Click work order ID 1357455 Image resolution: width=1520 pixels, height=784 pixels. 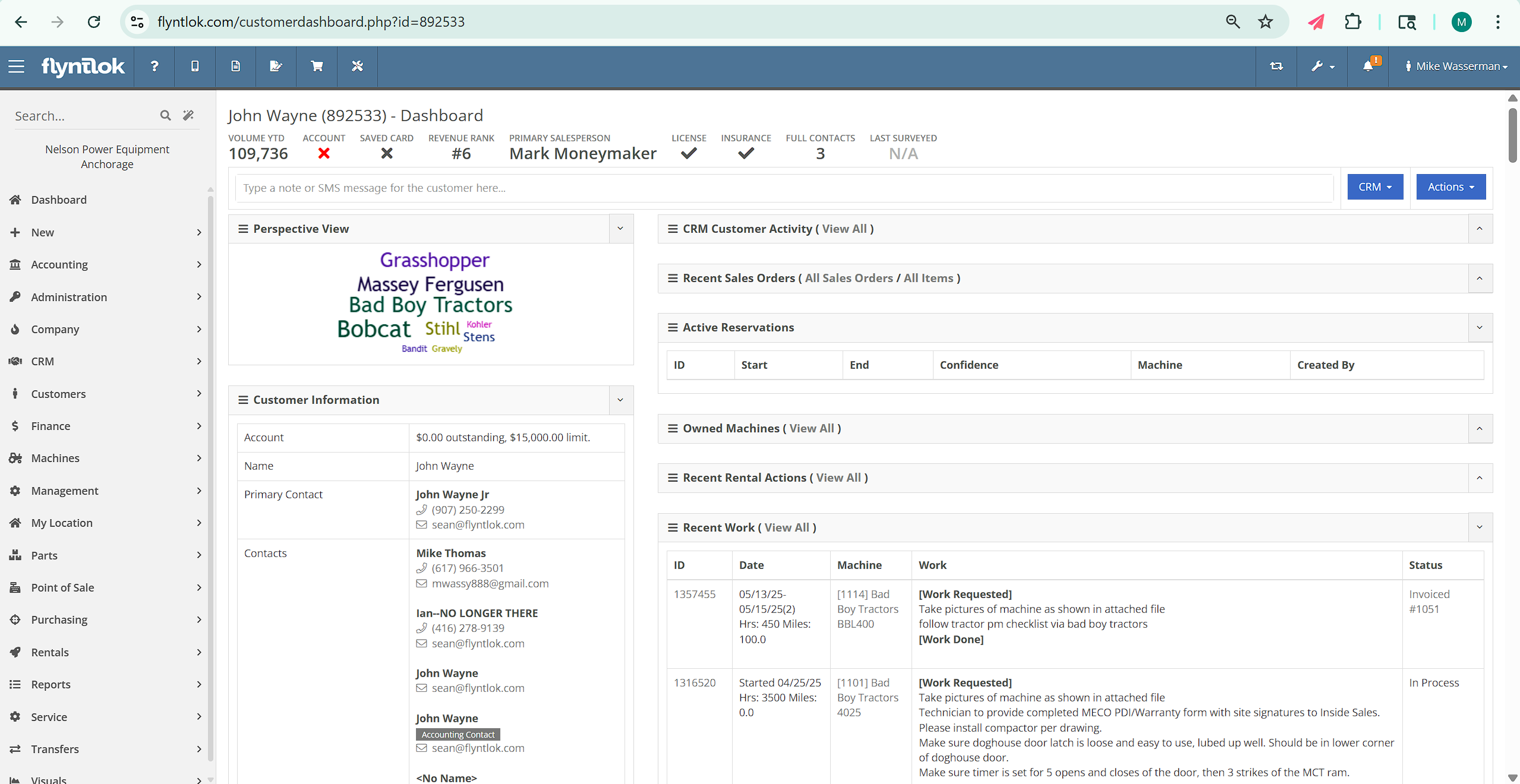[695, 594]
